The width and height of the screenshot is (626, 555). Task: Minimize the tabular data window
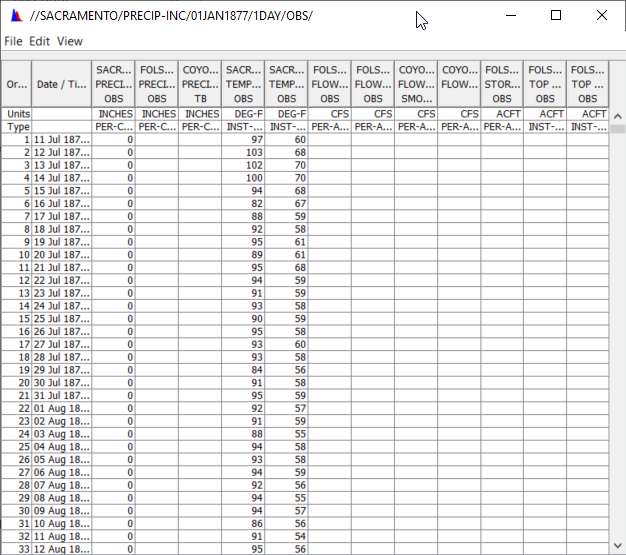point(509,16)
